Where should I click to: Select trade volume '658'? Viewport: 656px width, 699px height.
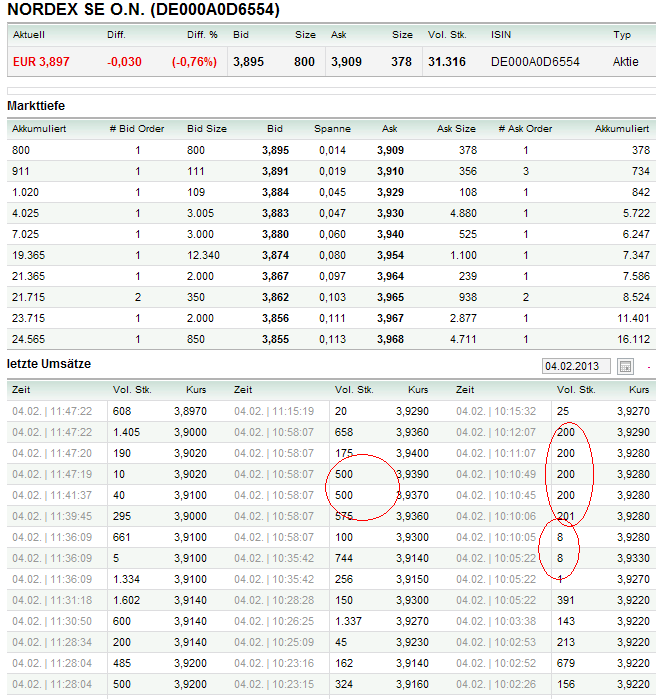pyautogui.click(x=344, y=432)
